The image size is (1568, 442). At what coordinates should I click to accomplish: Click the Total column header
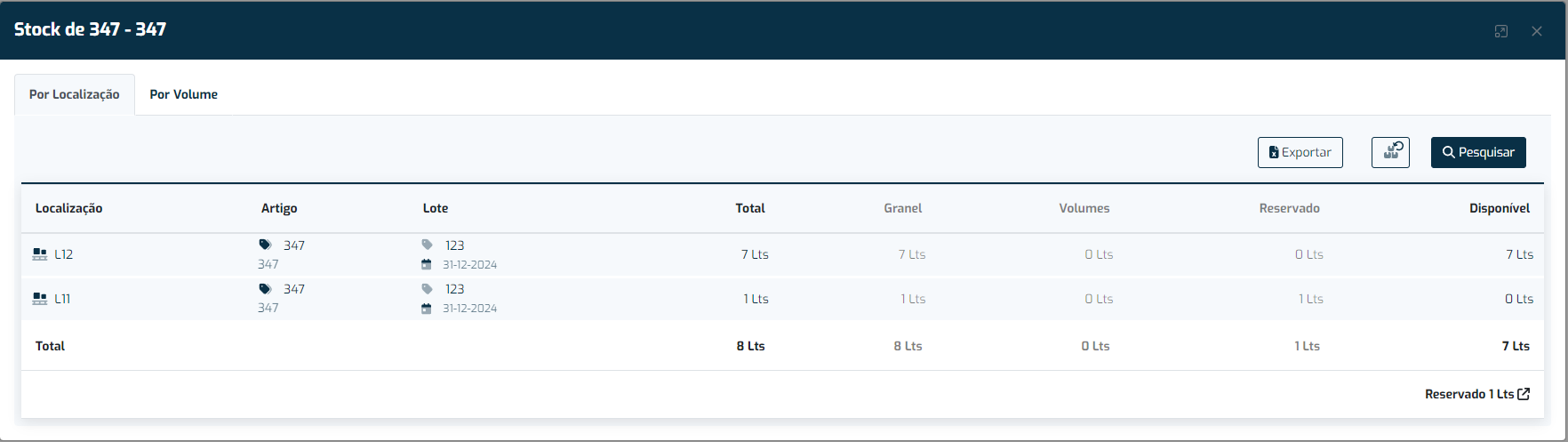coord(750,208)
